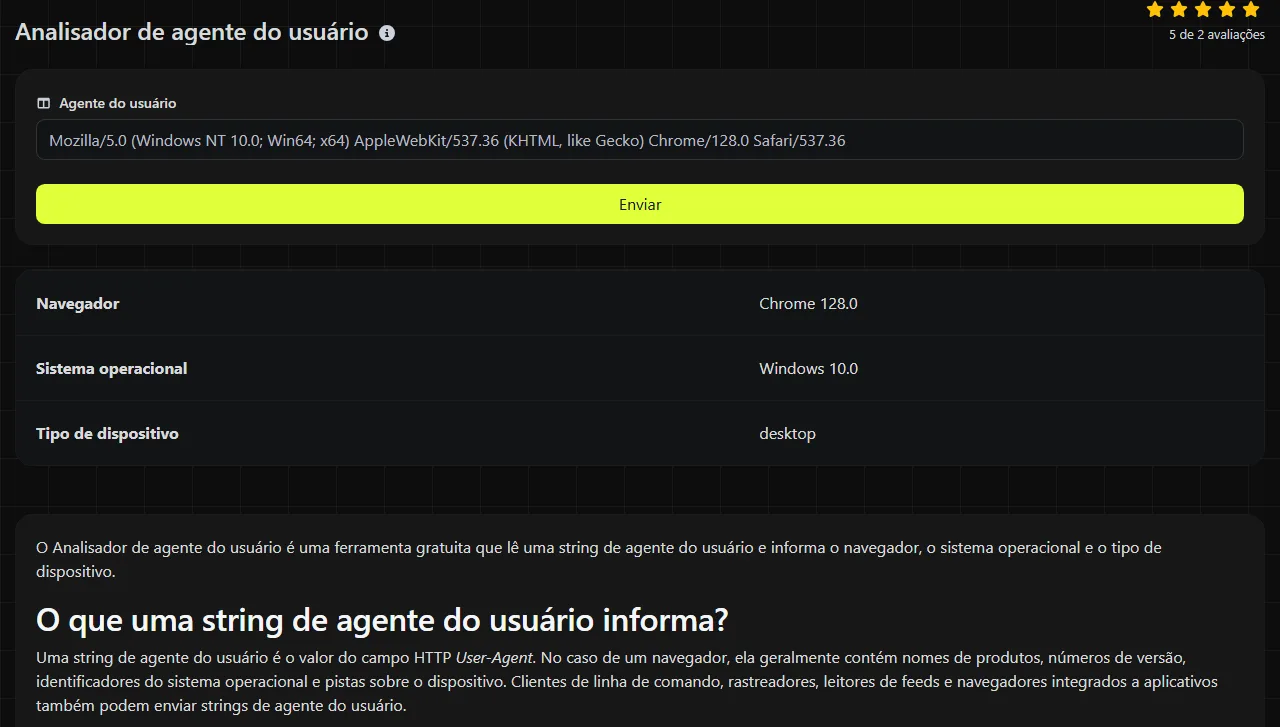Click the heading about what a user agent string informs
Viewport: 1280px width, 727px height.
[x=382, y=620]
